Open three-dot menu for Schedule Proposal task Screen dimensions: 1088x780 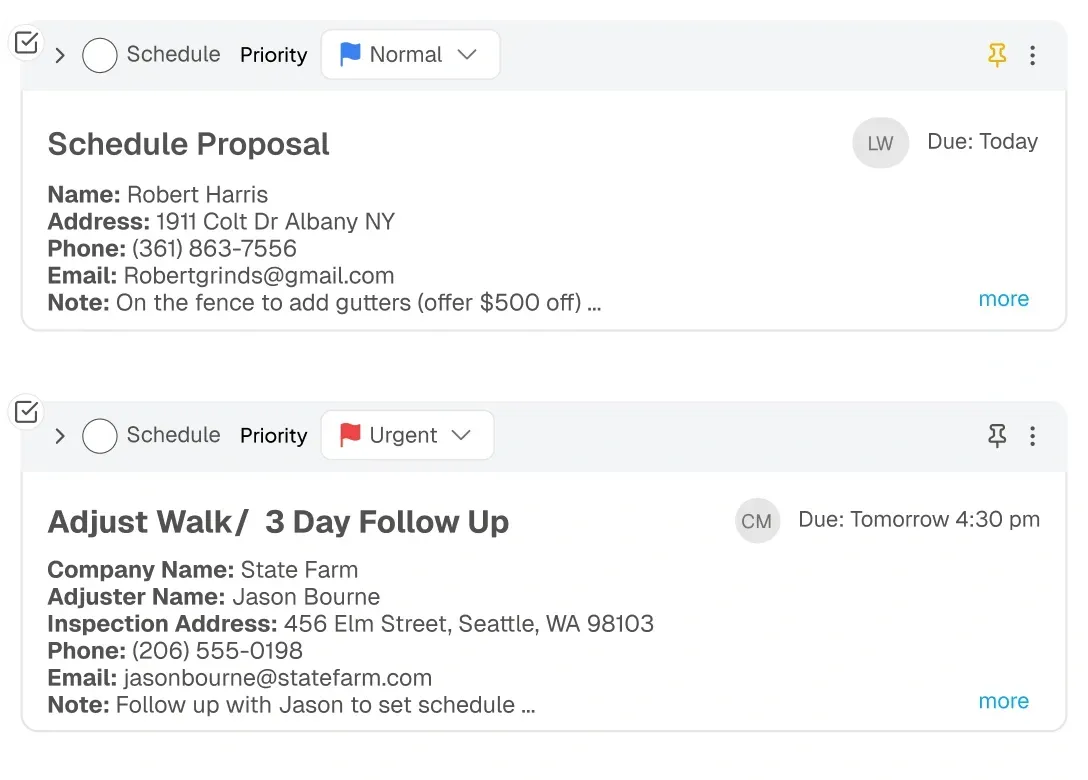(1032, 56)
